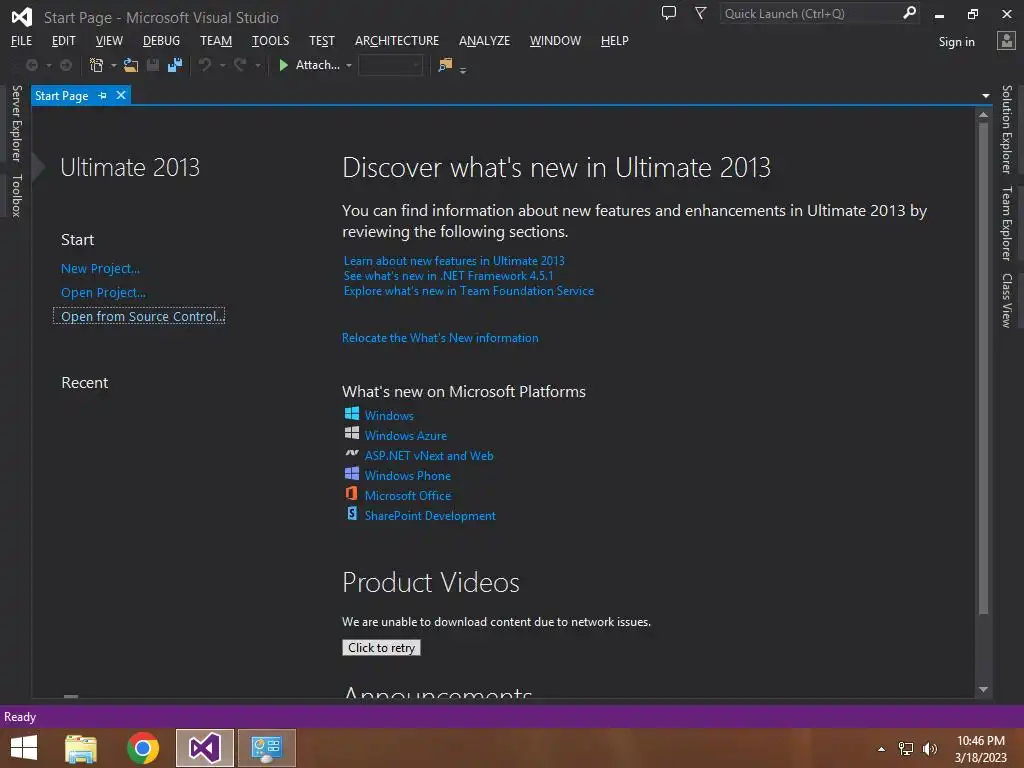Open the feedback speech bubble icon
Image resolution: width=1024 pixels, height=768 pixels.
(x=669, y=13)
